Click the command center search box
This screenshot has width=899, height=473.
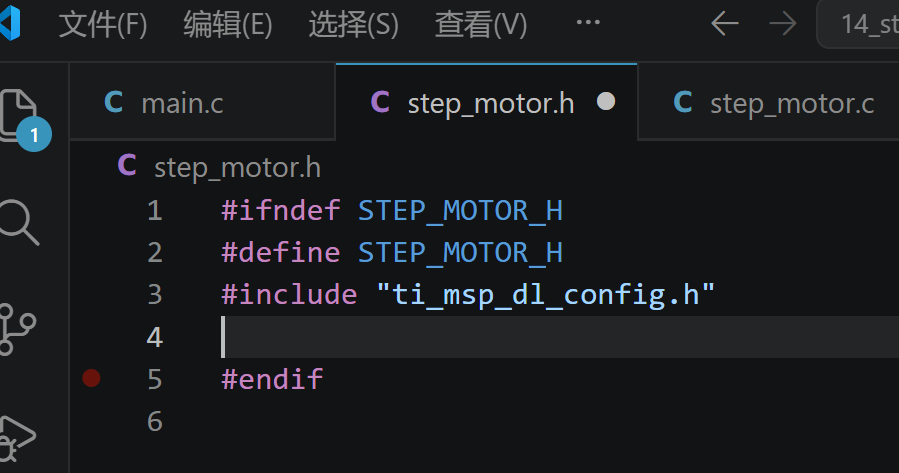(x=858, y=24)
